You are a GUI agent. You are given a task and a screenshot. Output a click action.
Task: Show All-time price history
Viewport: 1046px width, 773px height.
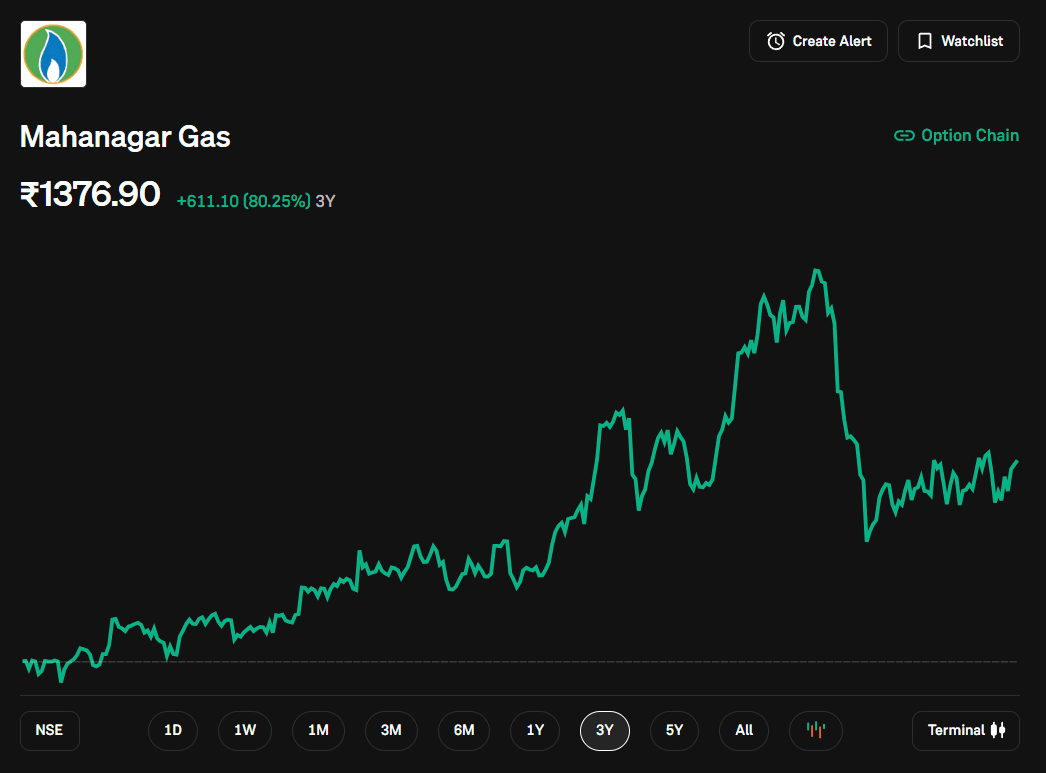(x=744, y=730)
